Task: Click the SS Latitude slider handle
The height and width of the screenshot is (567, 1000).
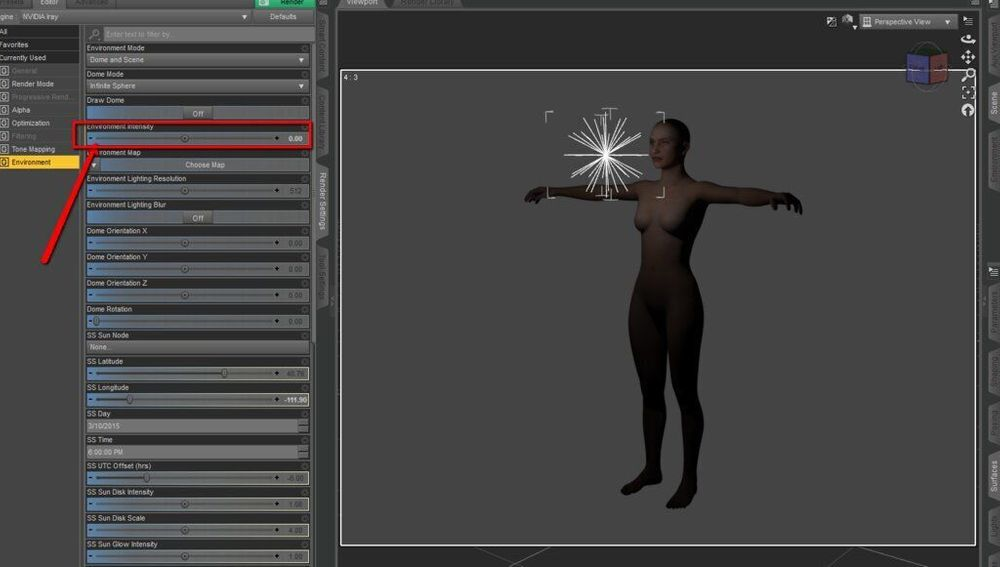Action: 224,374
